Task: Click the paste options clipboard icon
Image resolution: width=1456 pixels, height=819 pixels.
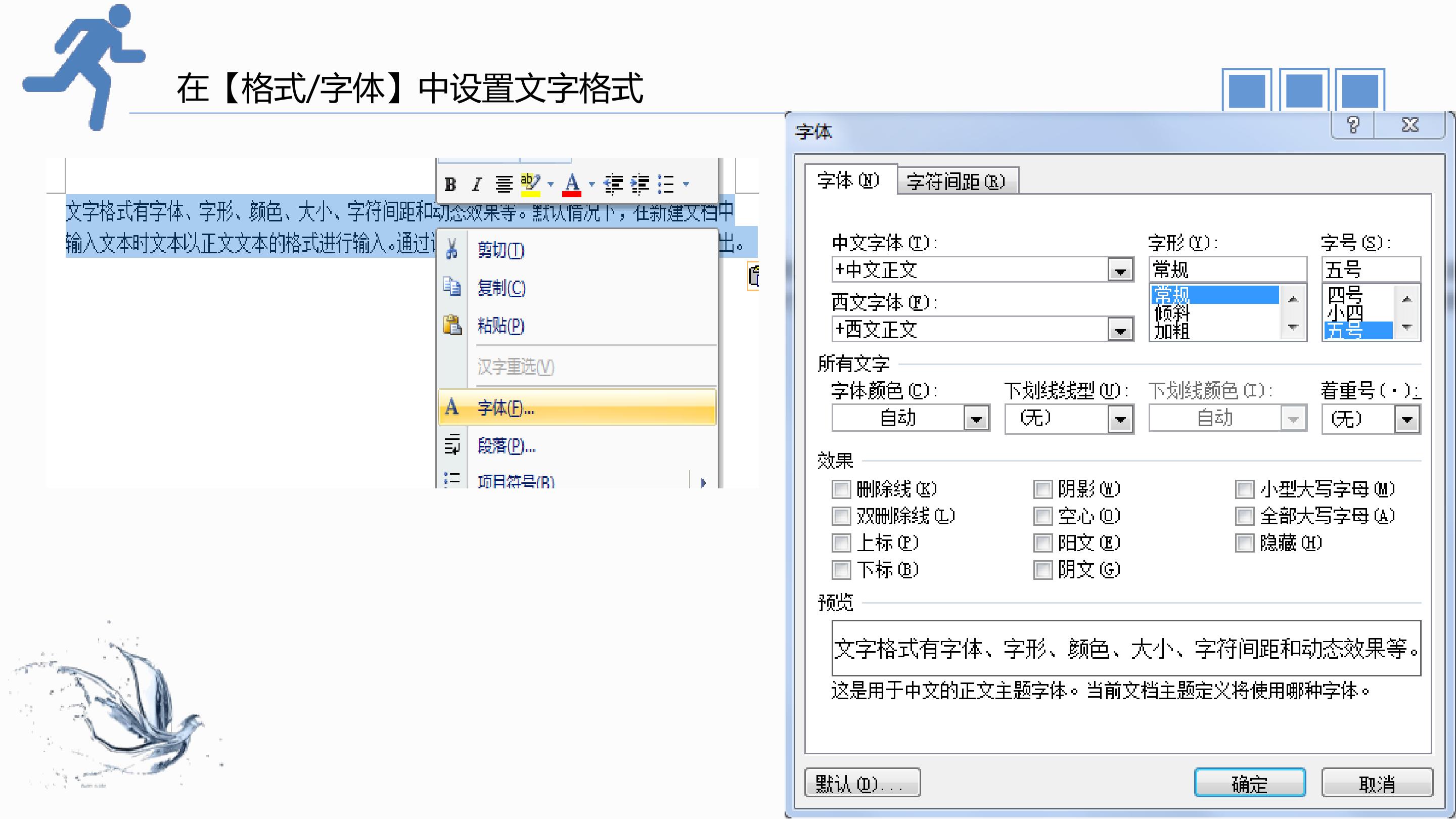Action: 753,276
